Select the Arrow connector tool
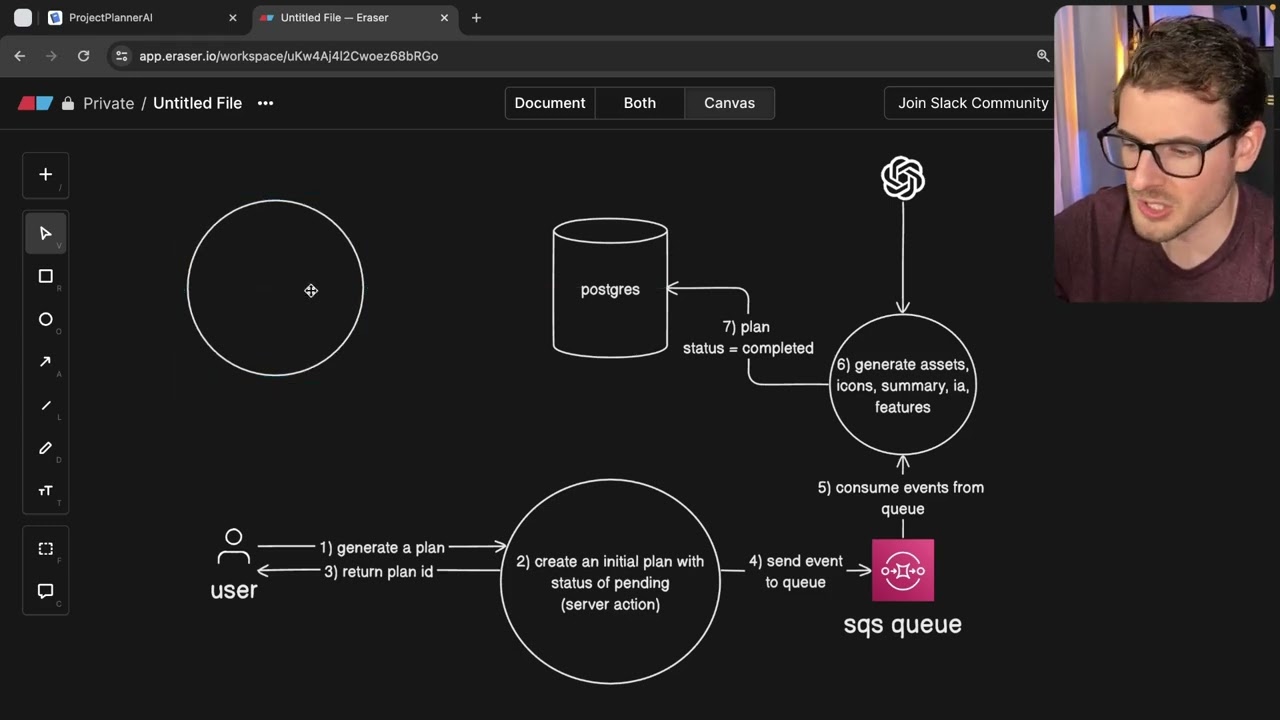The image size is (1280, 720). click(x=45, y=362)
